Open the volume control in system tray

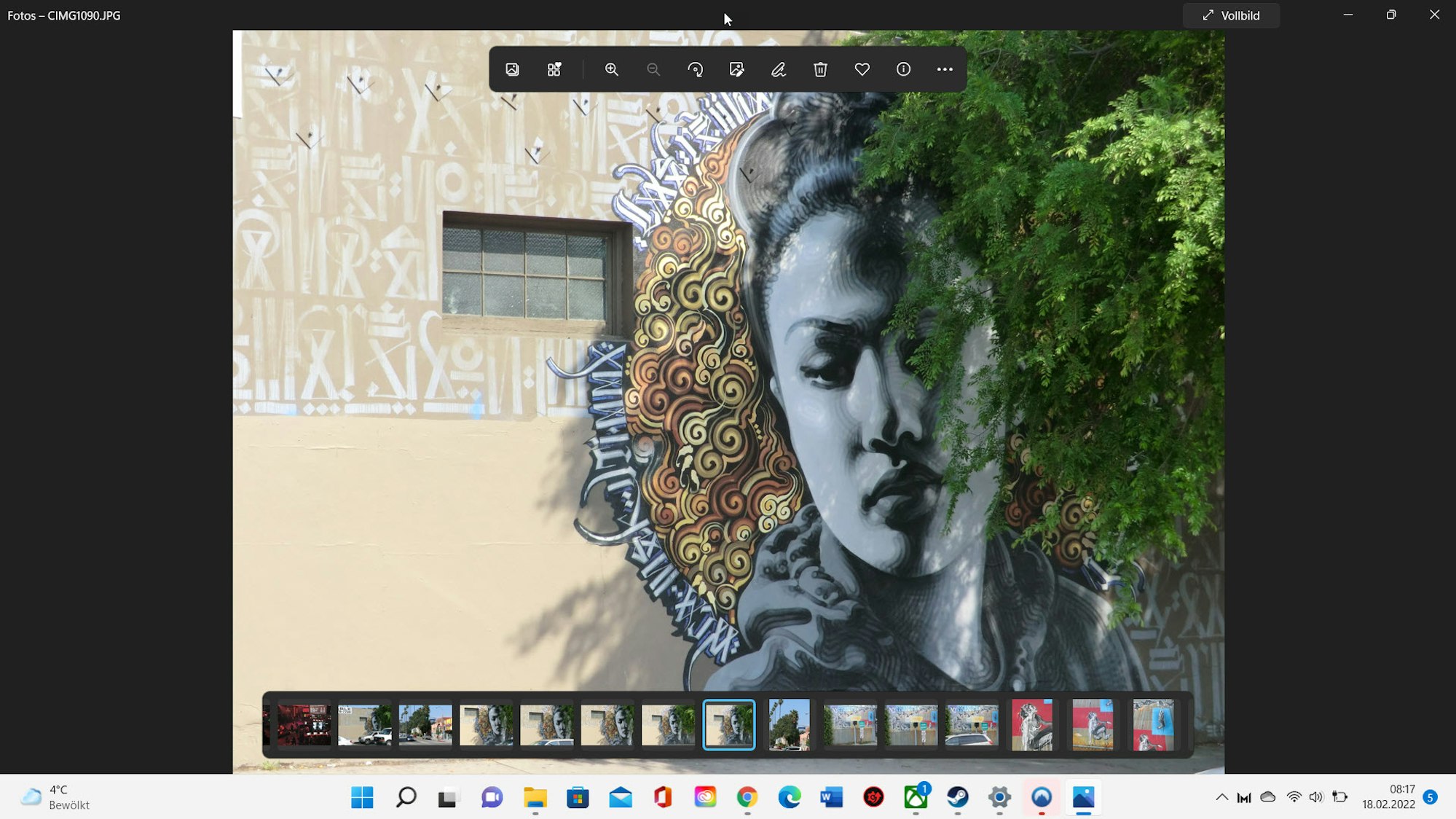coord(1315,797)
